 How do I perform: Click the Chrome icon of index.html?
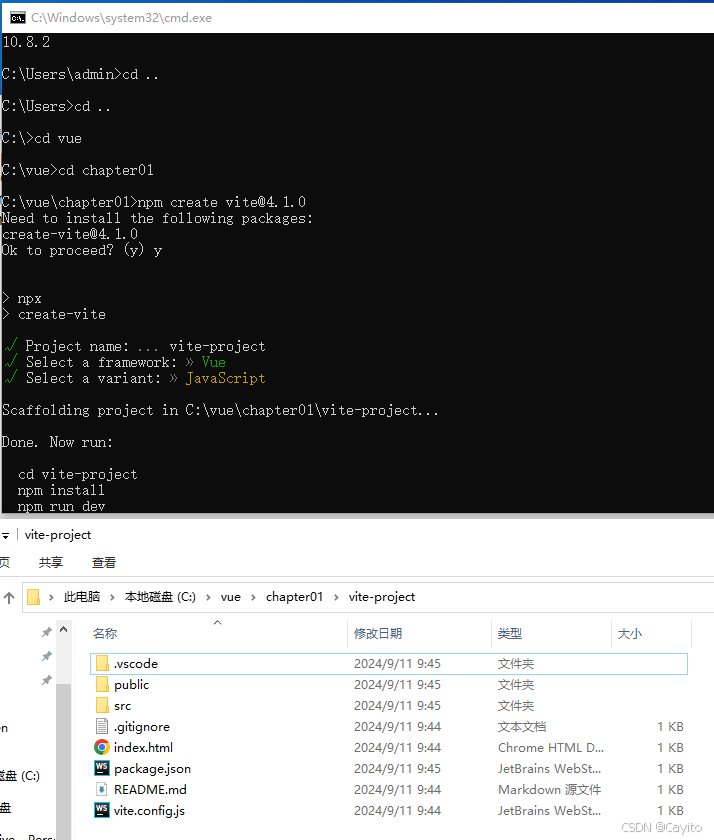tap(102, 747)
